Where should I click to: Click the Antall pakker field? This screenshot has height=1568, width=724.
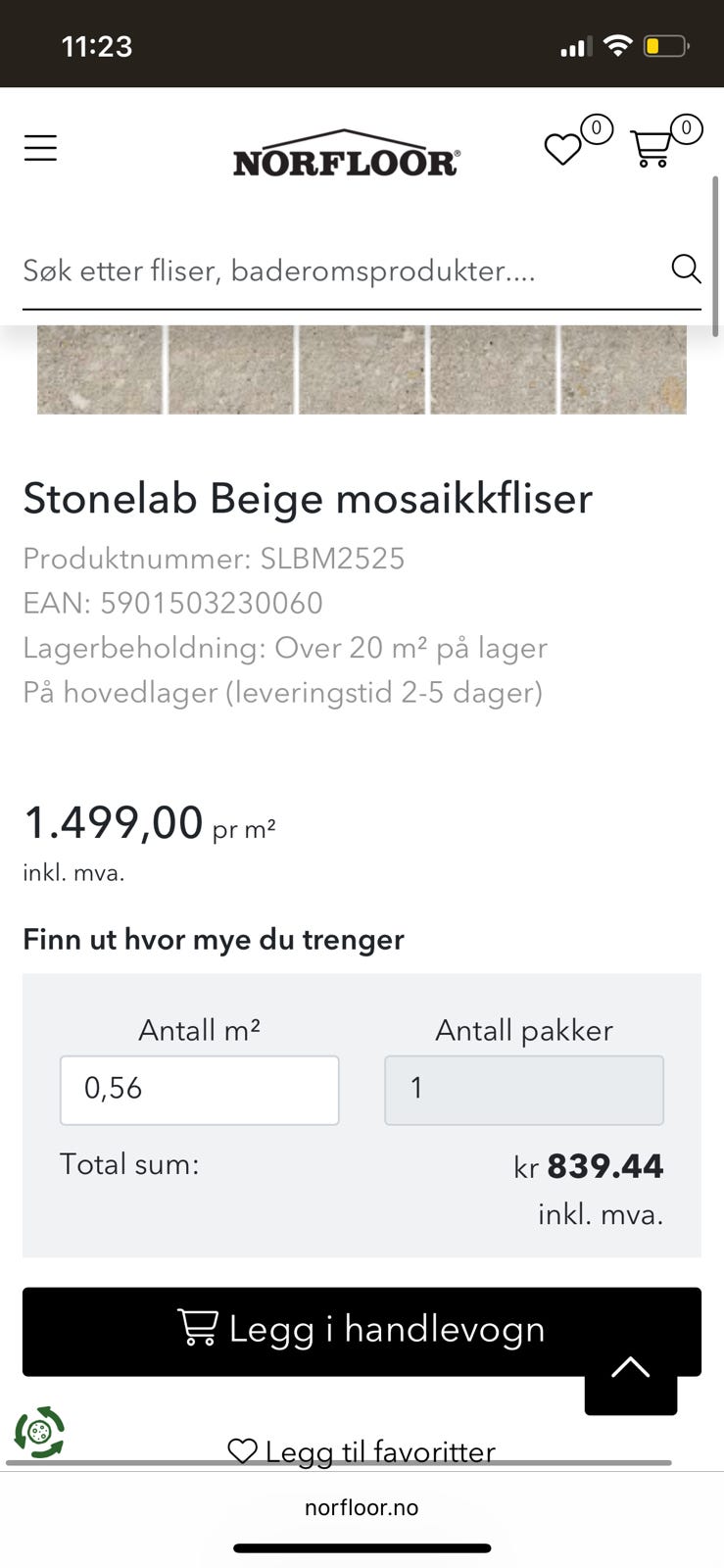(523, 1090)
